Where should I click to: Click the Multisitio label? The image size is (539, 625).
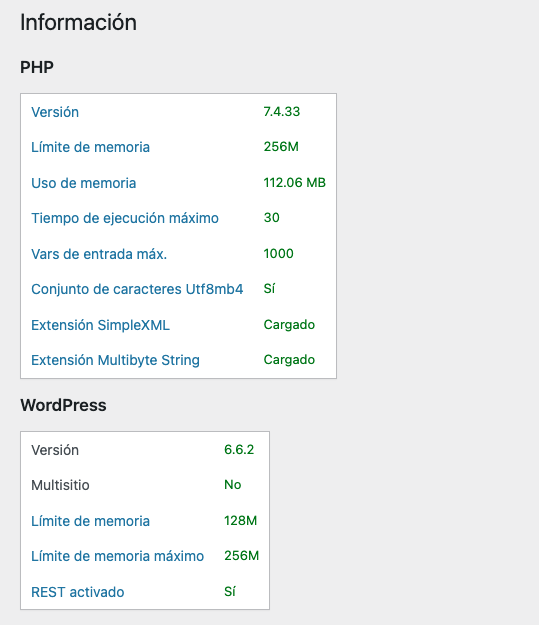click(x=60, y=485)
